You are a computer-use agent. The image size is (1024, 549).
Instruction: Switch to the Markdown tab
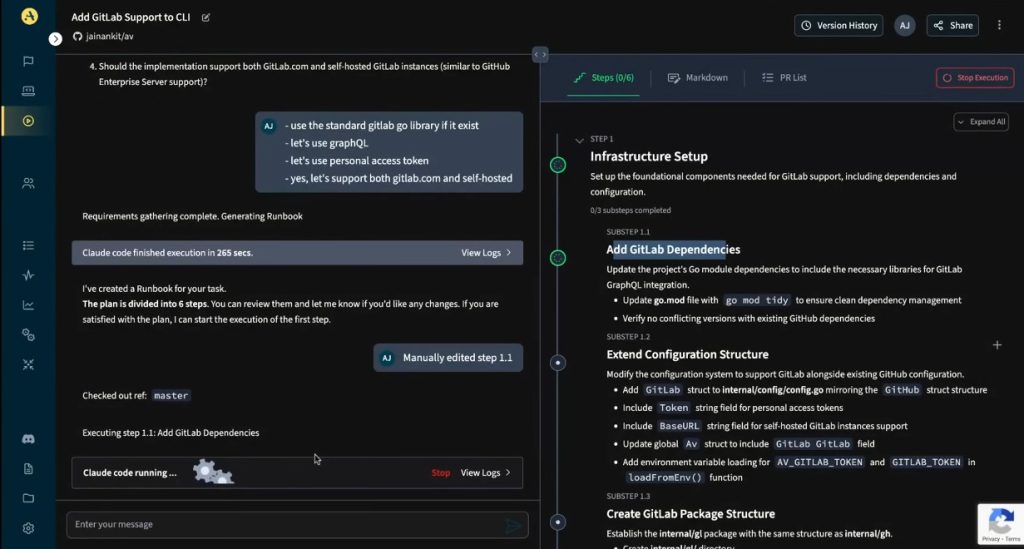pos(698,78)
